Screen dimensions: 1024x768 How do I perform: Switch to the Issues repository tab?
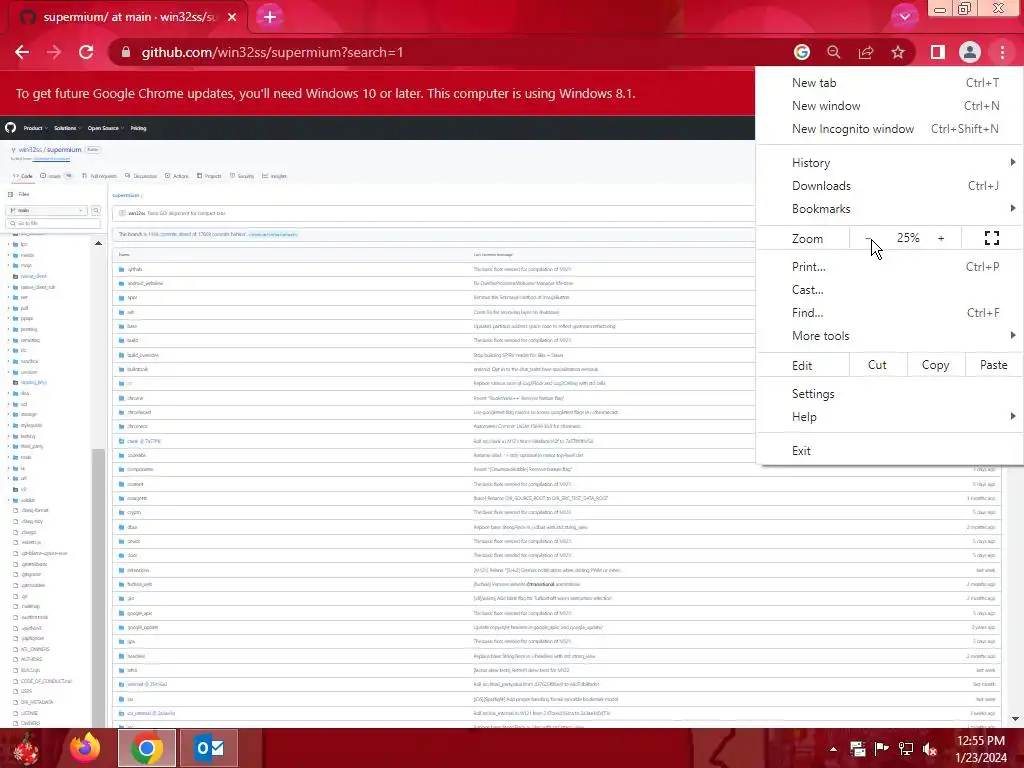(x=56, y=176)
